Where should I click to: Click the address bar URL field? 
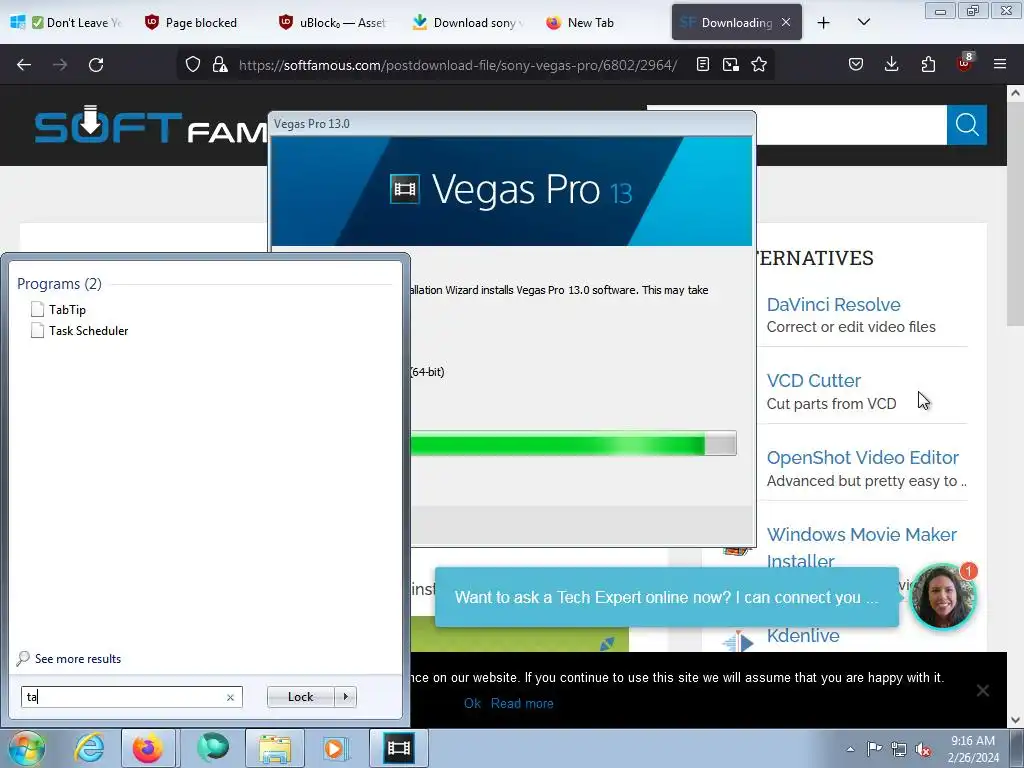pyautogui.click(x=457, y=65)
